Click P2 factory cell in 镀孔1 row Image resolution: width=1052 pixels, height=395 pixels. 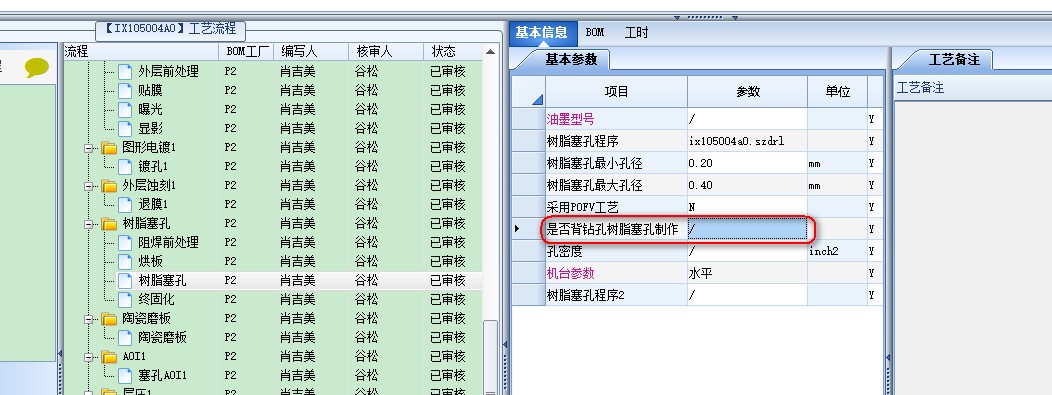(x=231, y=166)
